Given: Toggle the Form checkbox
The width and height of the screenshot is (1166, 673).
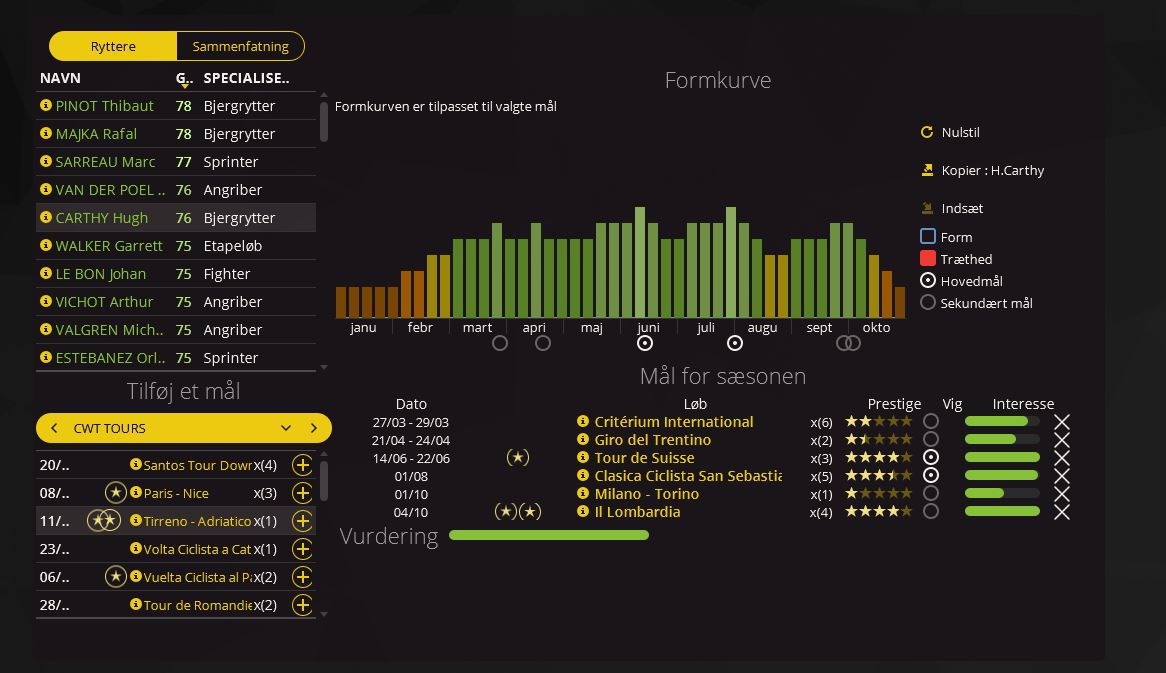Looking at the screenshot, I should pos(928,237).
